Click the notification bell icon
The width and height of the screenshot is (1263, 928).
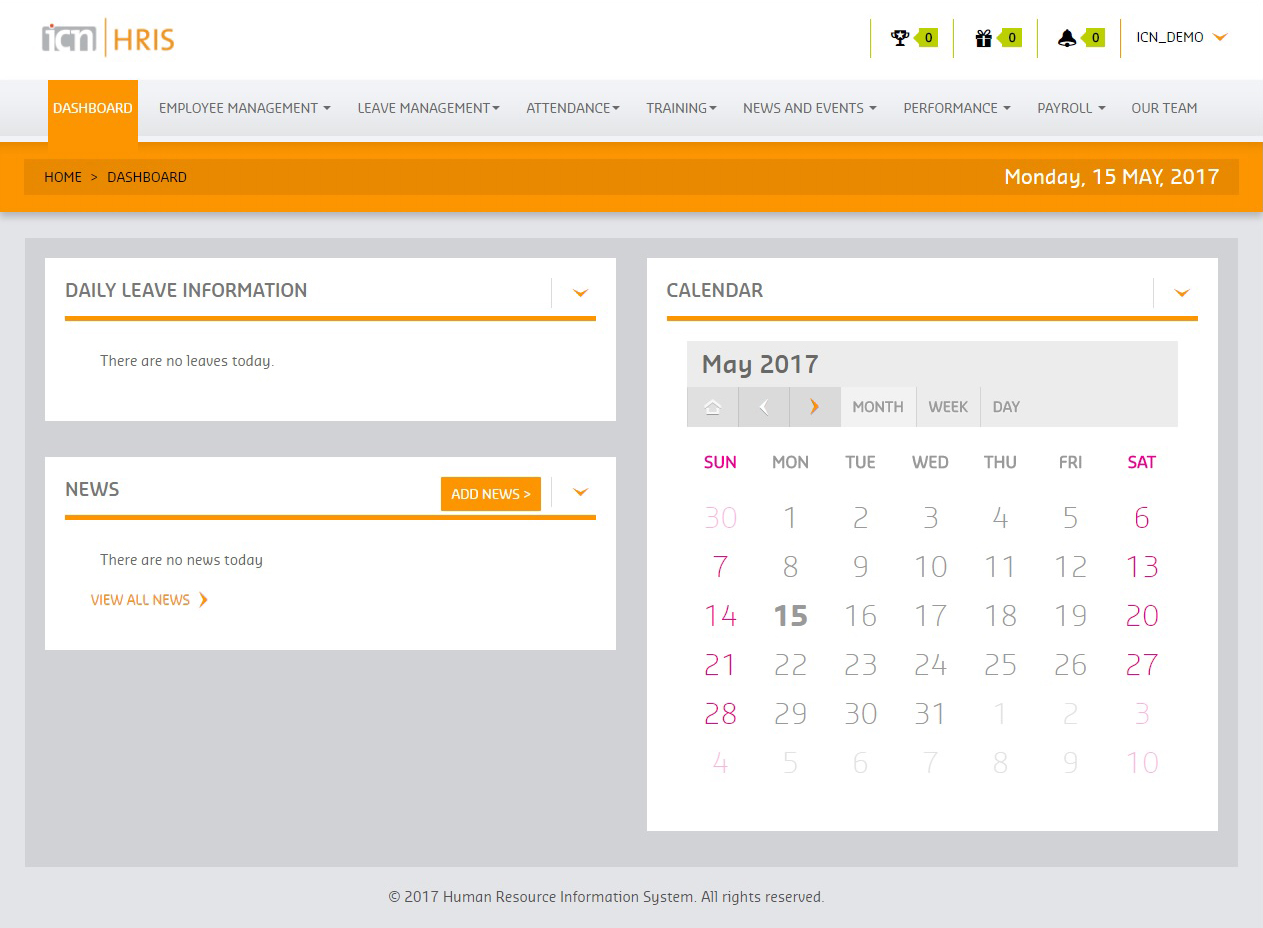point(1067,38)
